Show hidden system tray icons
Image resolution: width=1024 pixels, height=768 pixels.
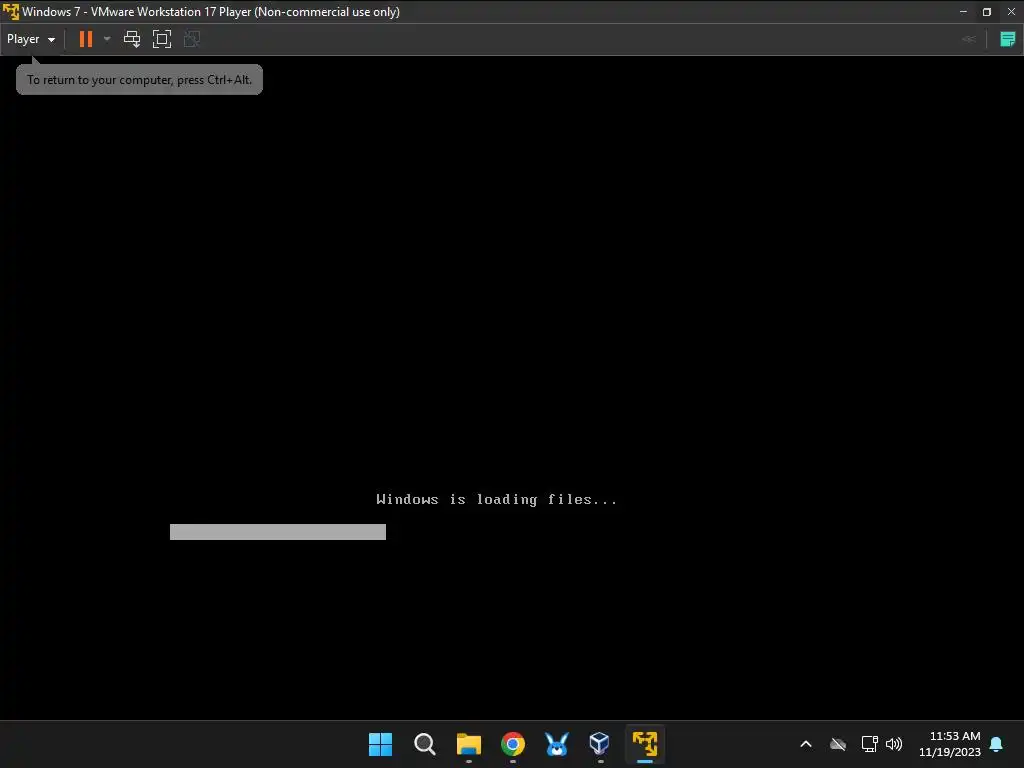coord(806,744)
